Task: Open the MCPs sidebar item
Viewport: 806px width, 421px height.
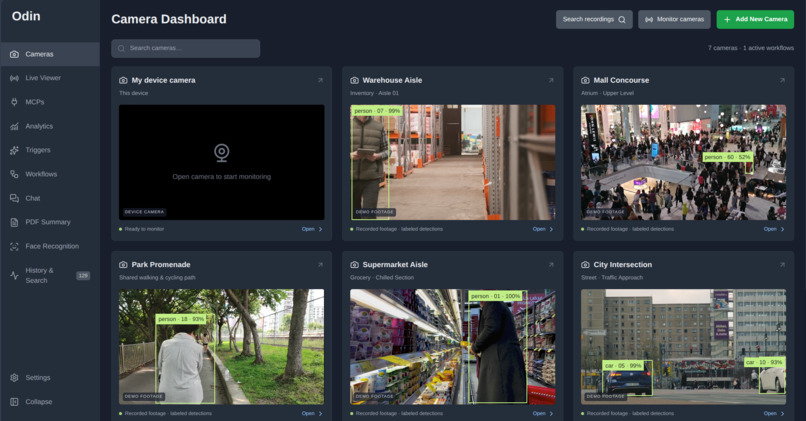Action: [50, 102]
